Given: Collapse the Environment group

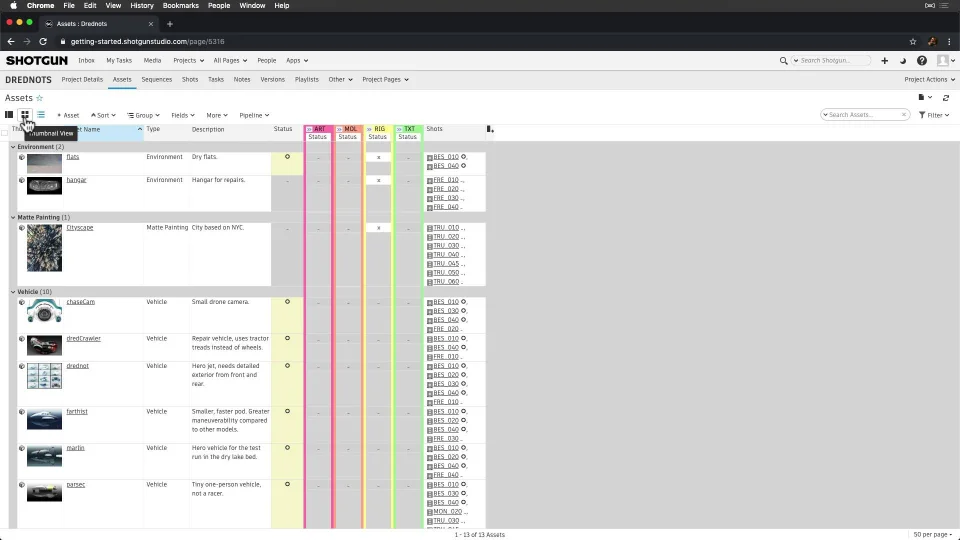Looking at the screenshot, I should tap(13, 147).
